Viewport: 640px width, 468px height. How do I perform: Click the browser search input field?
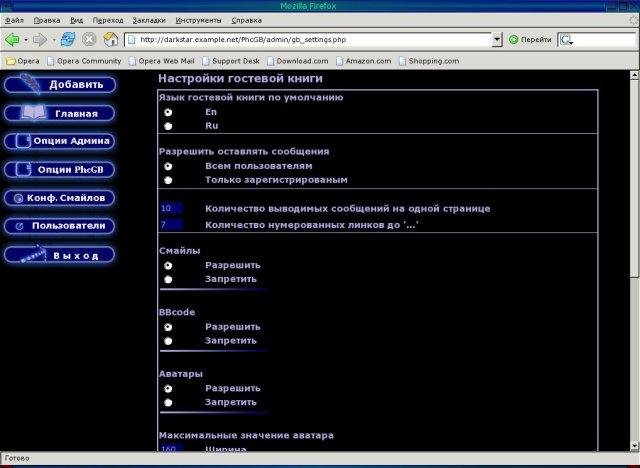pyautogui.click(x=605, y=40)
